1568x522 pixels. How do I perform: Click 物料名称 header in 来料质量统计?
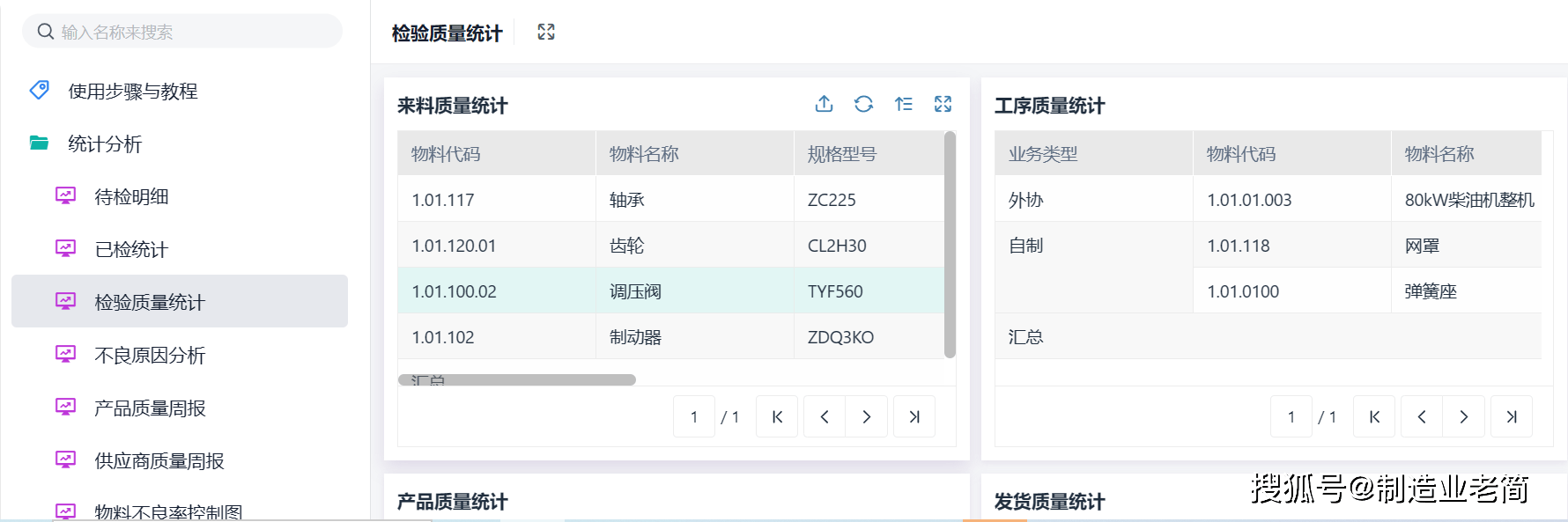point(695,153)
